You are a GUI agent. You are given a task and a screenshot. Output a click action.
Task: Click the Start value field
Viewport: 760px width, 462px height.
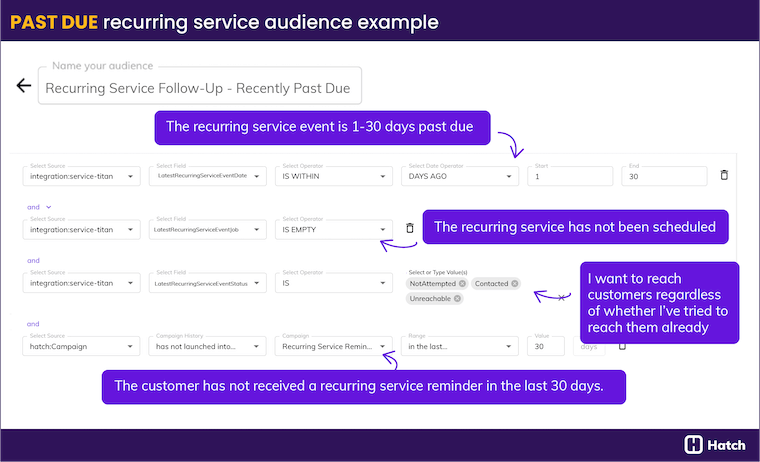[569, 176]
